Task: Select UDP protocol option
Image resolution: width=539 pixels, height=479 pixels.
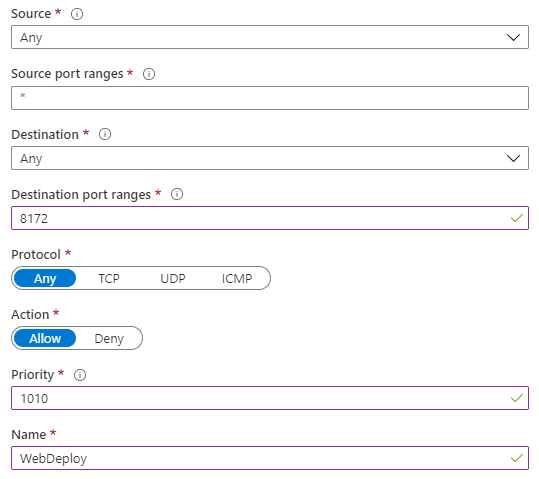Action: coord(173,278)
